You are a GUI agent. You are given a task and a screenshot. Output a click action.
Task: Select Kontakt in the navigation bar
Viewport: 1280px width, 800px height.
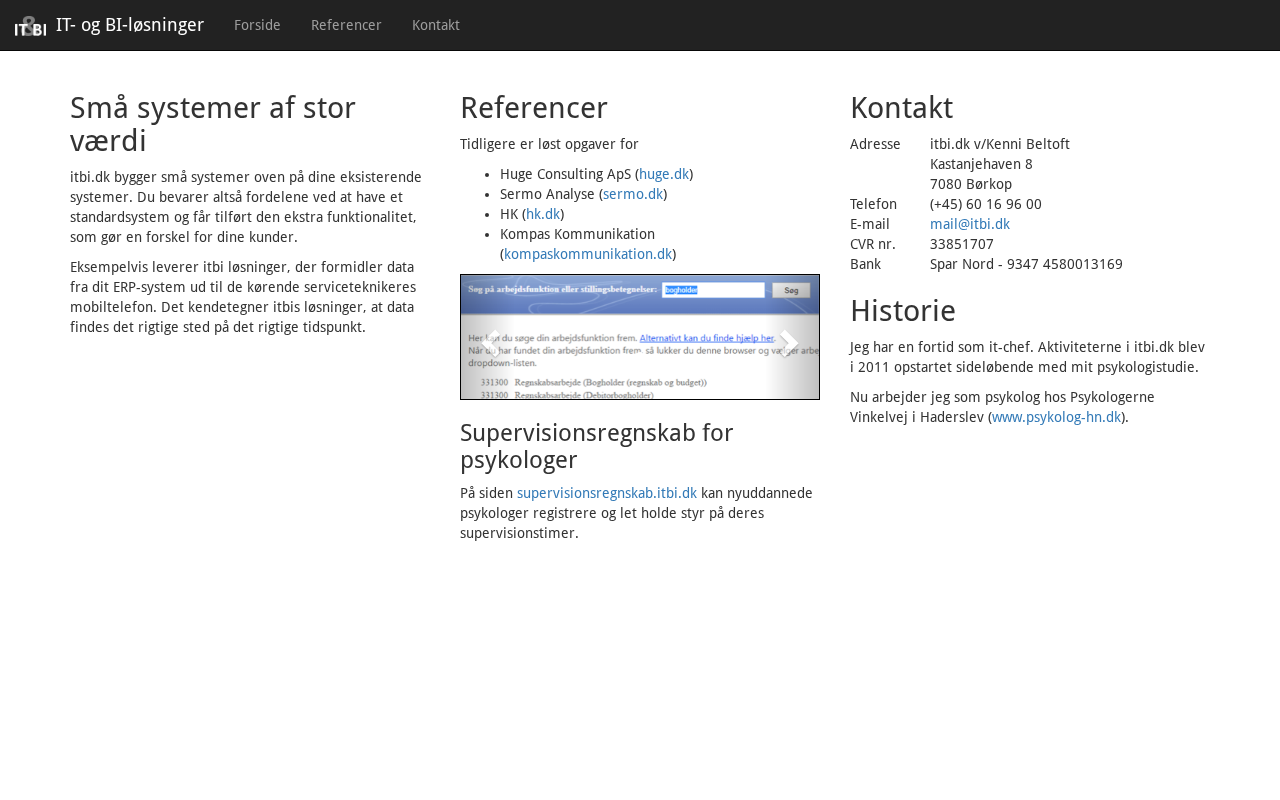click(x=436, y=25)
